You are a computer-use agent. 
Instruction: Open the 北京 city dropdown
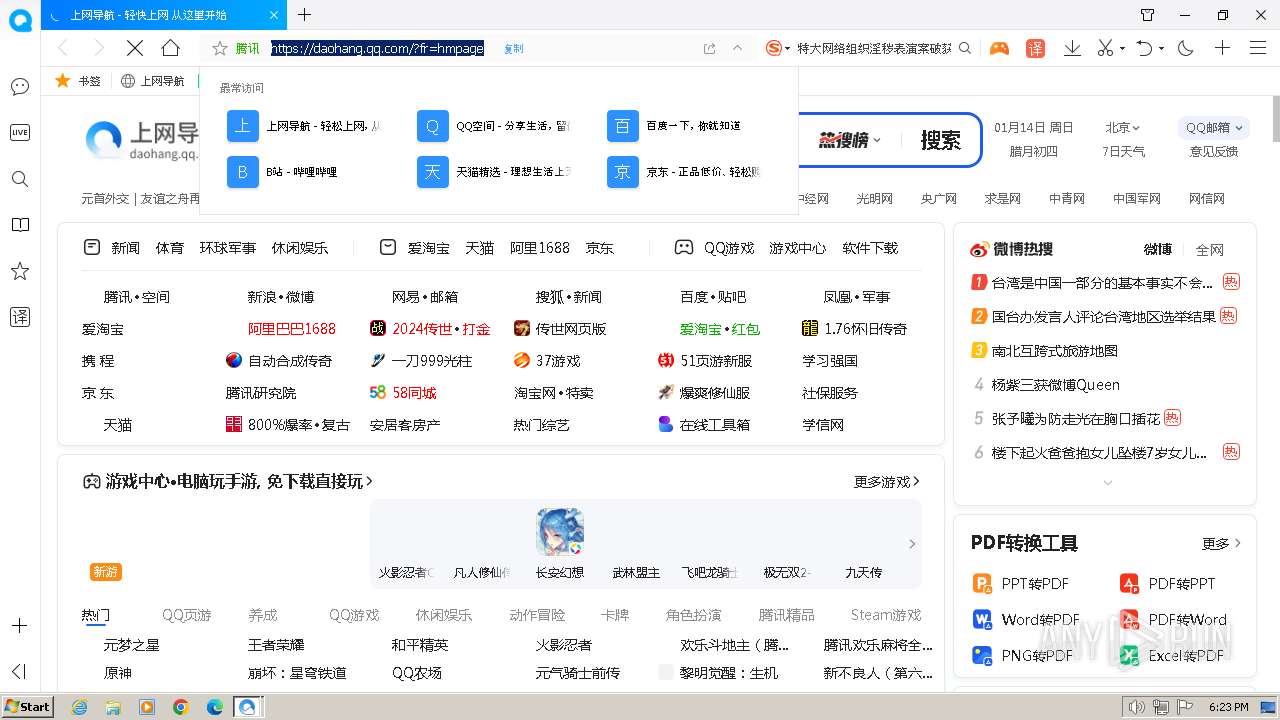tap(1122, 127)
